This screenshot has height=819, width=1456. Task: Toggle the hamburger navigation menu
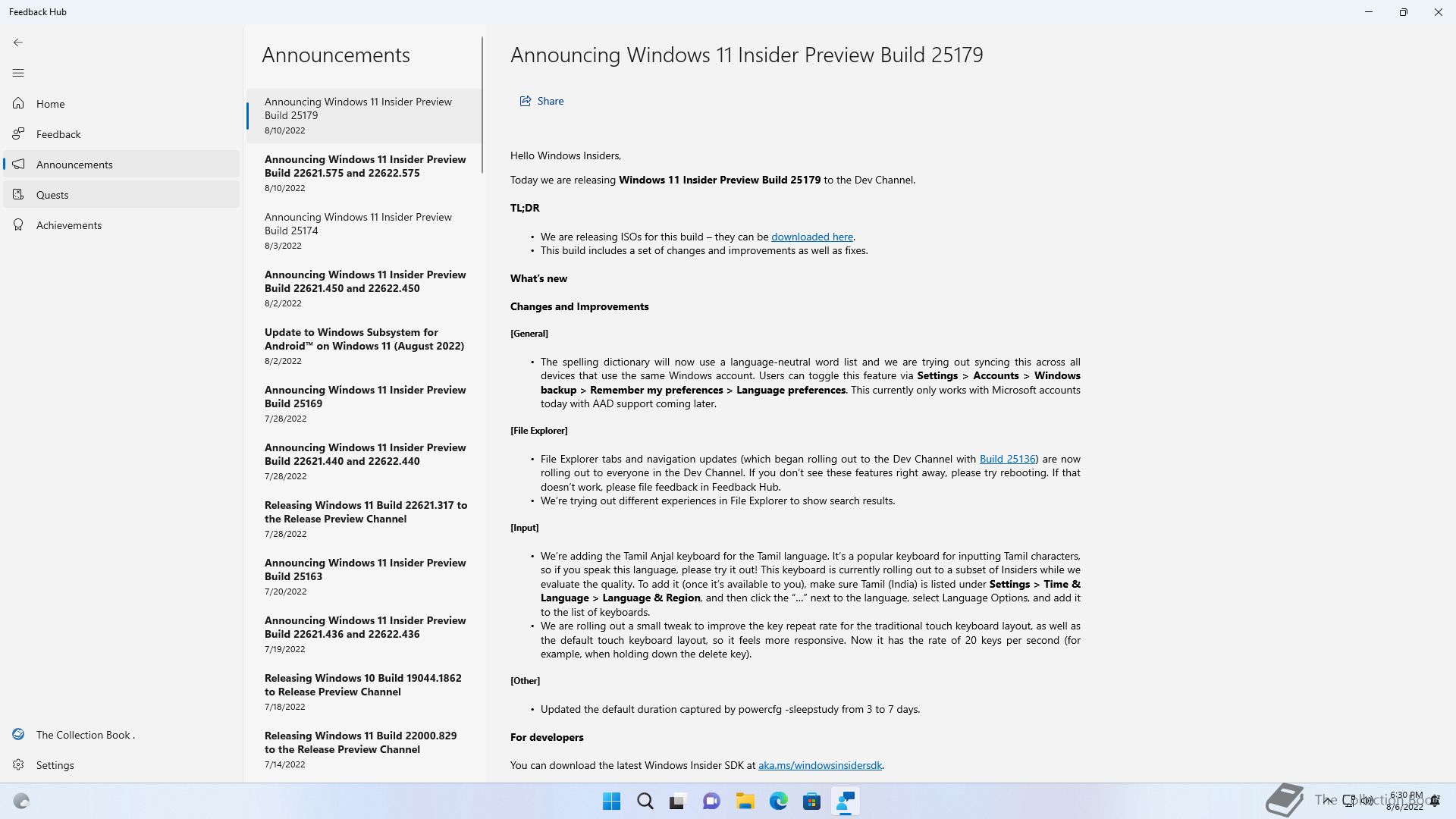point(18,73)
